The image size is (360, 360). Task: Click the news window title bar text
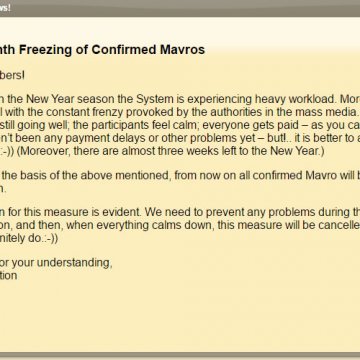(x=5, y=8)
